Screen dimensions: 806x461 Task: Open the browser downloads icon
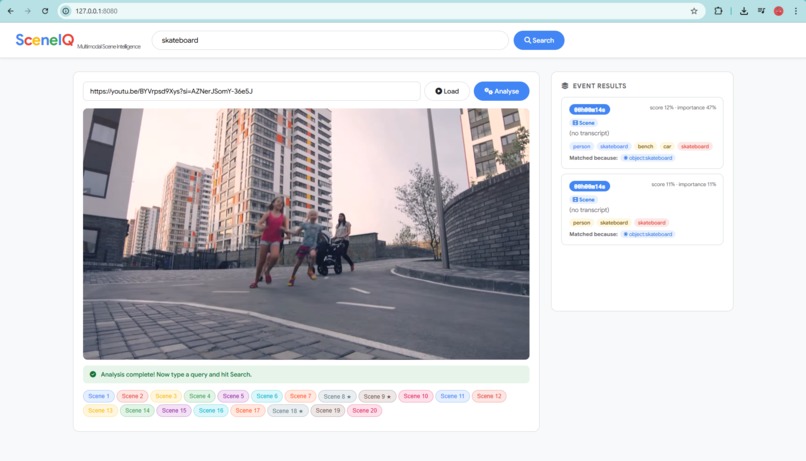click(744, 11)
